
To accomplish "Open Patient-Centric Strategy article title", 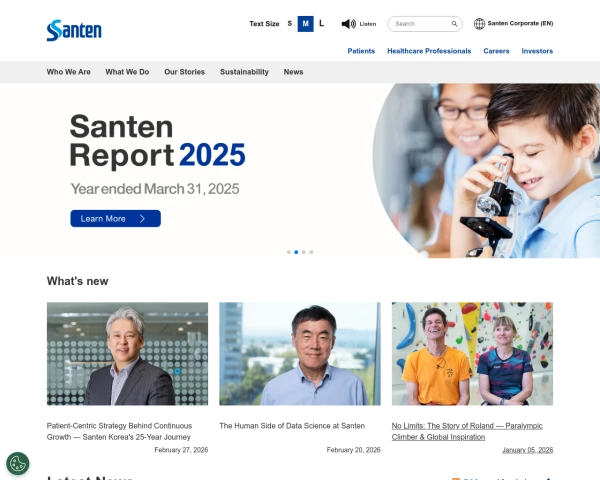I will [x=119, y=431].
